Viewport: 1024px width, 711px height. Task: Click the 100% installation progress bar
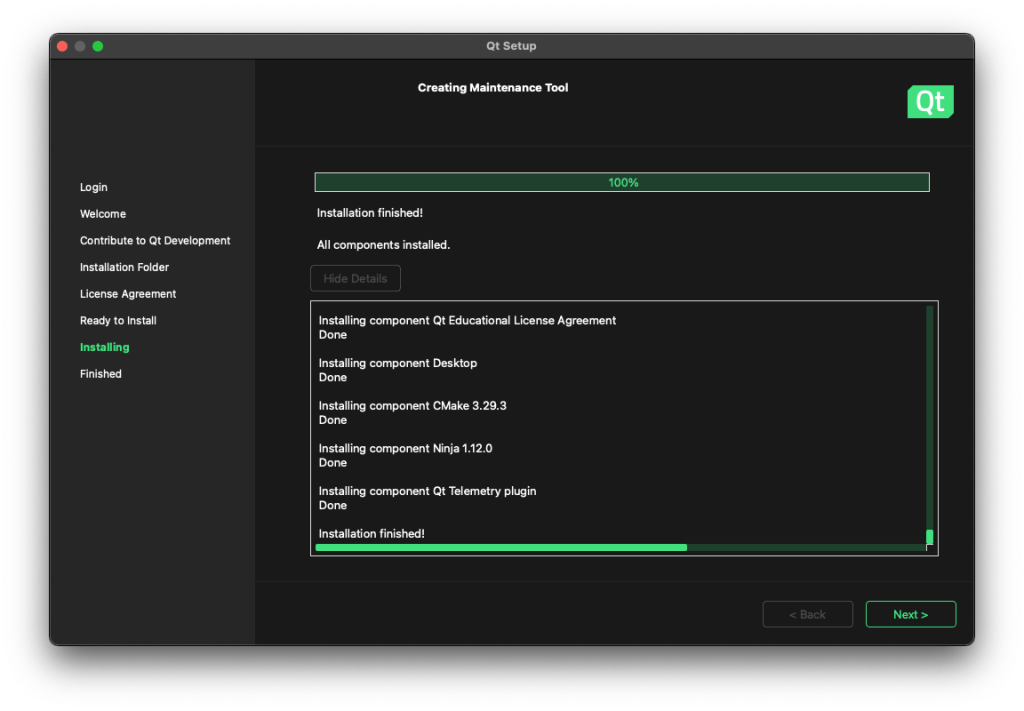click(x=622, y=183)
